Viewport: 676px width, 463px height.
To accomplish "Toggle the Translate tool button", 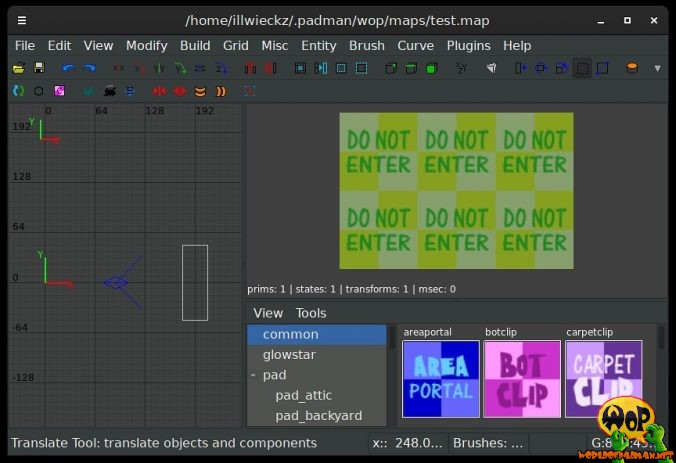I will point(520,68).
